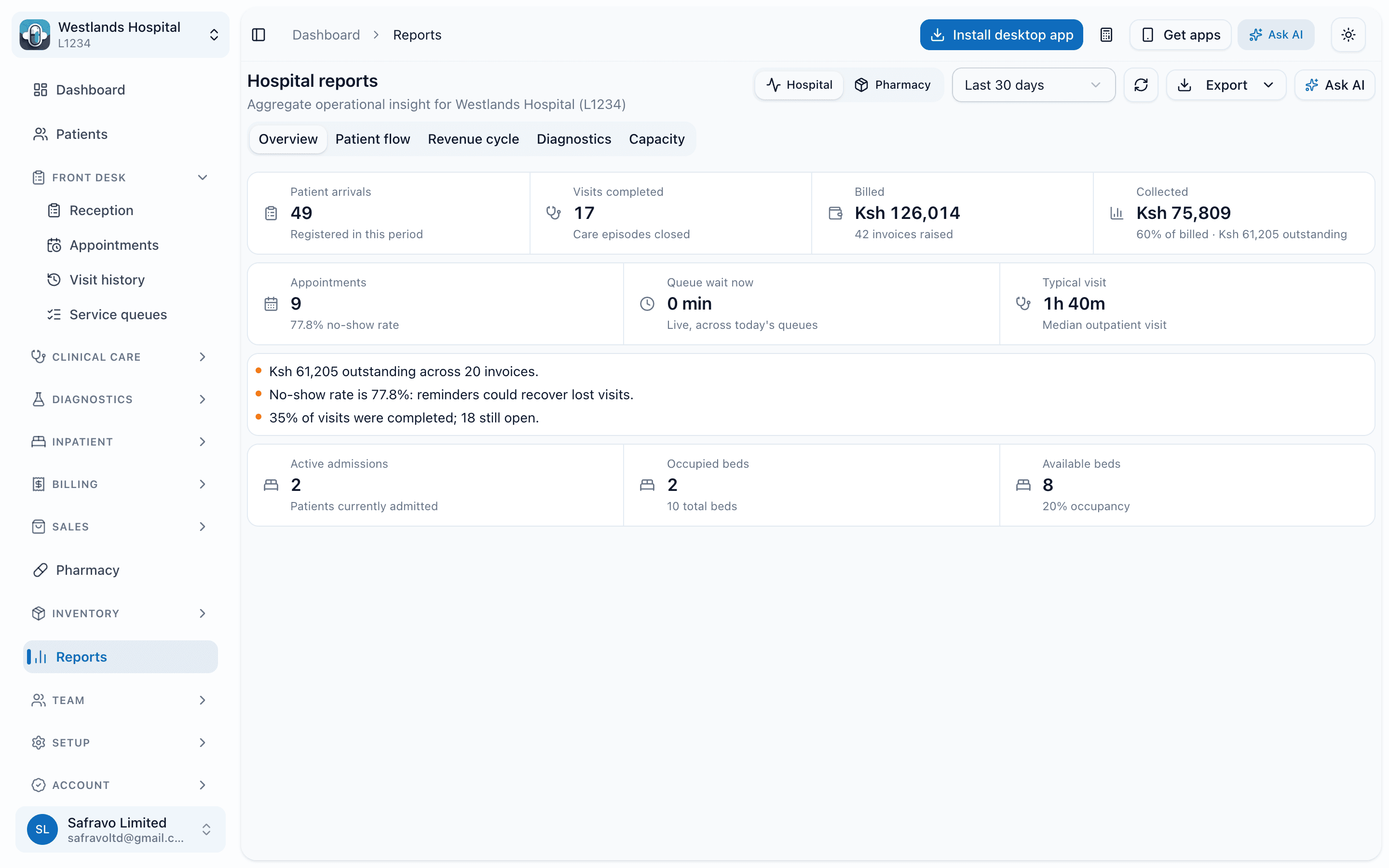Open the Last 30 days dropdown

[1033, 85]
